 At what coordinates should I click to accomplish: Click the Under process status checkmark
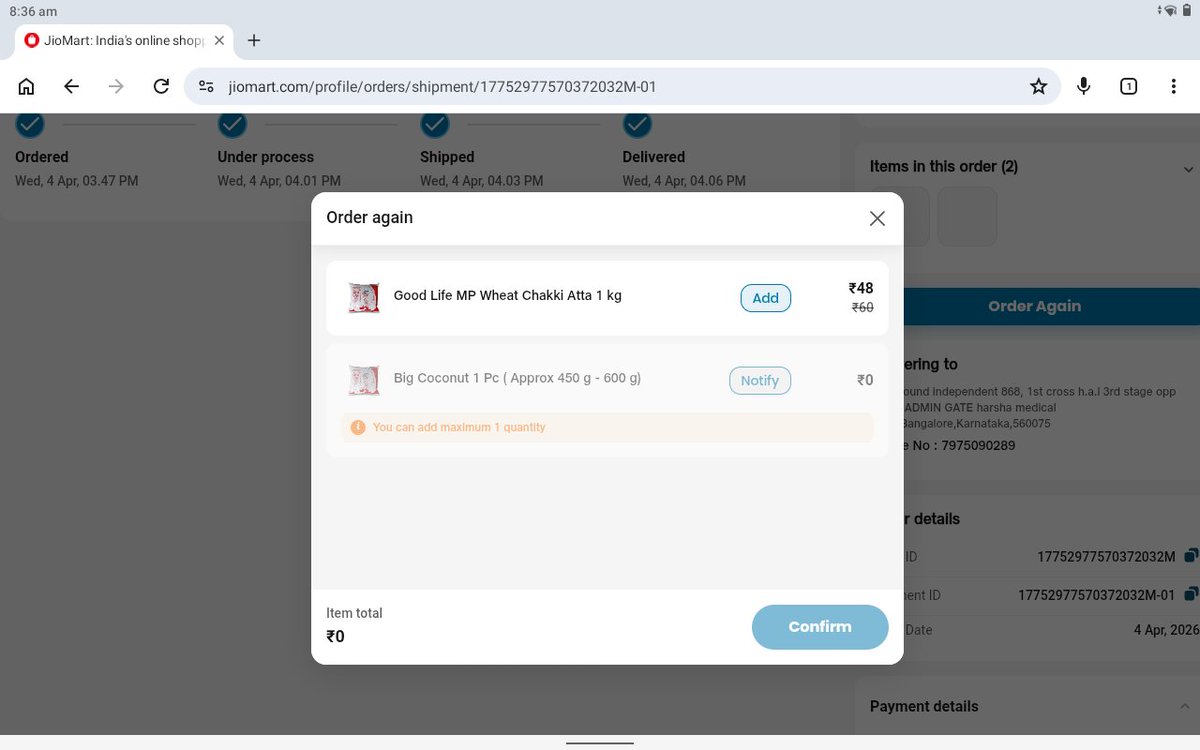pos(232,124)
